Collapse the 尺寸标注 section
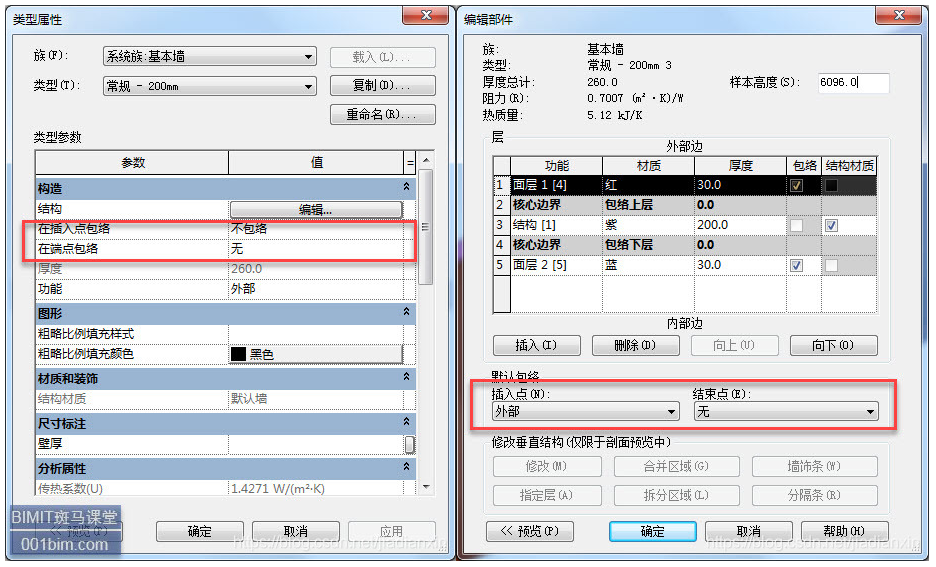 pyautogui.click(x=407, y=422)
